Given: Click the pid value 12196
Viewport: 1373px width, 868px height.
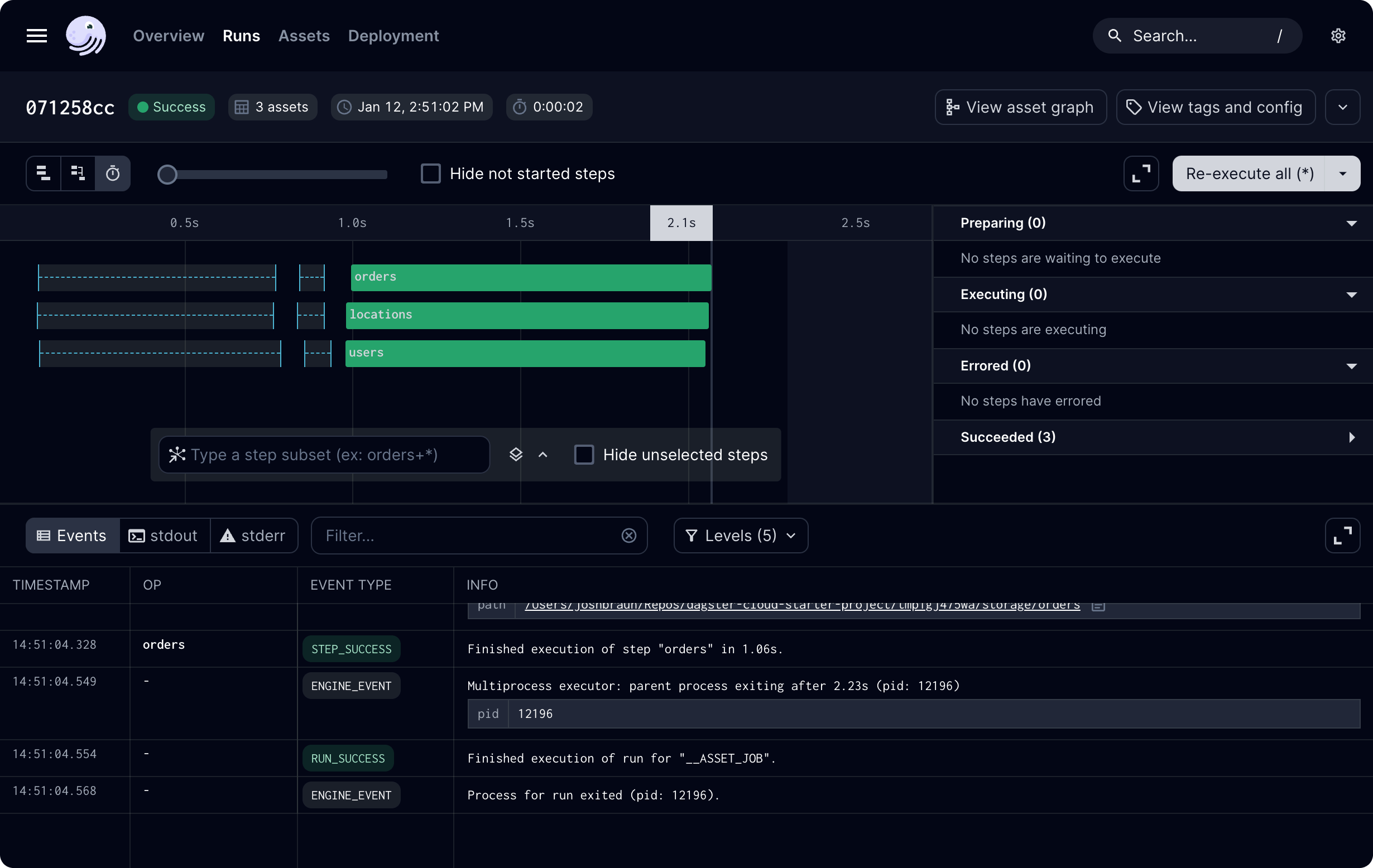Looking at the screenshot, I should click(x=535, y=713).
